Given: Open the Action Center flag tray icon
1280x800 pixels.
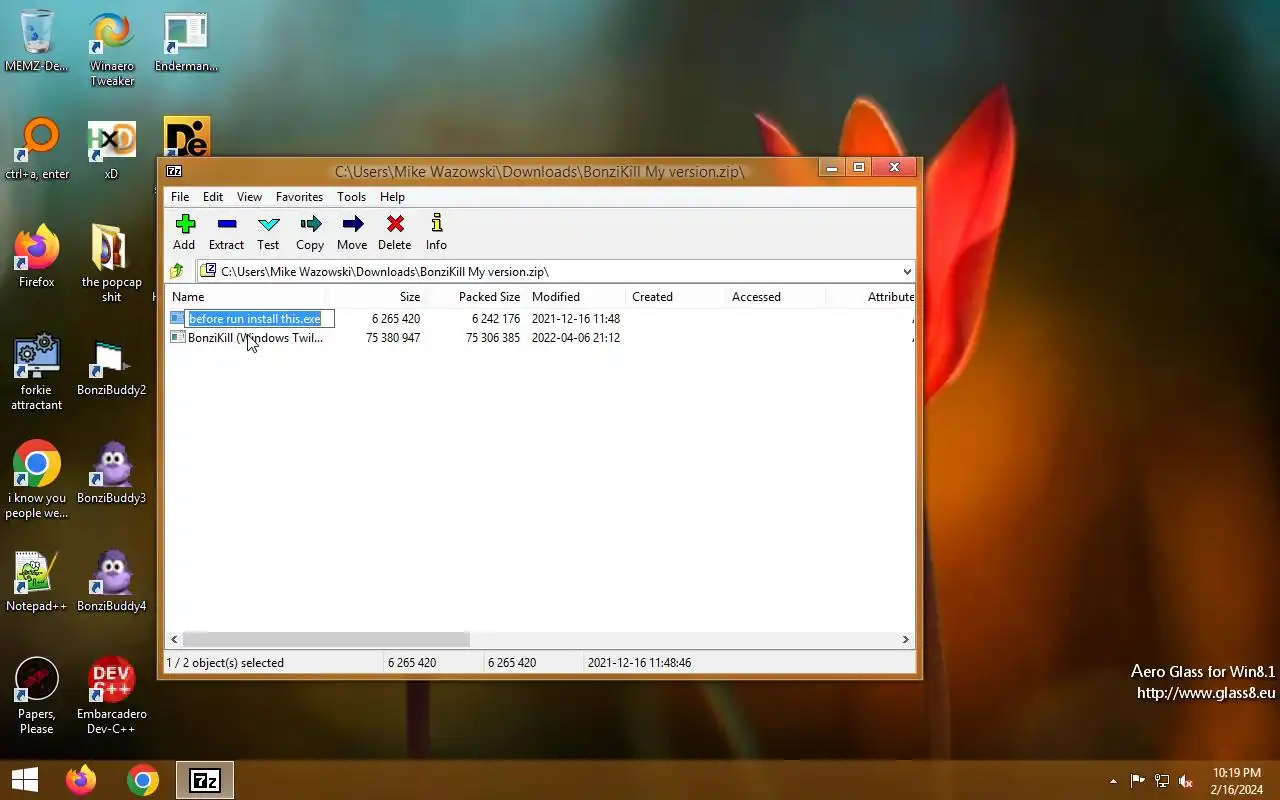Looking at the screenshot, I should click(x=1138, y=781).
